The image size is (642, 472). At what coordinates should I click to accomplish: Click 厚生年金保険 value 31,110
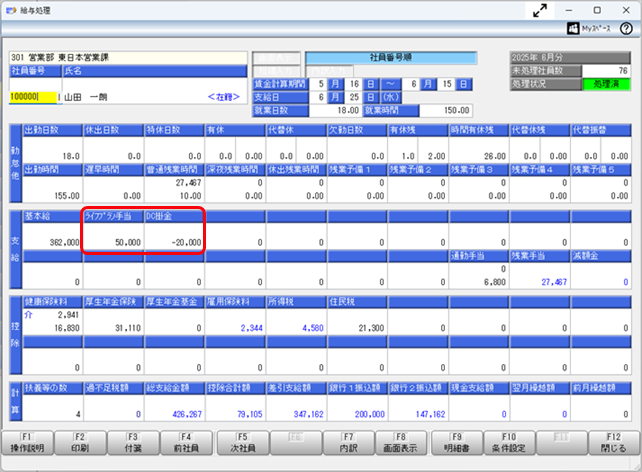point(128,328)
